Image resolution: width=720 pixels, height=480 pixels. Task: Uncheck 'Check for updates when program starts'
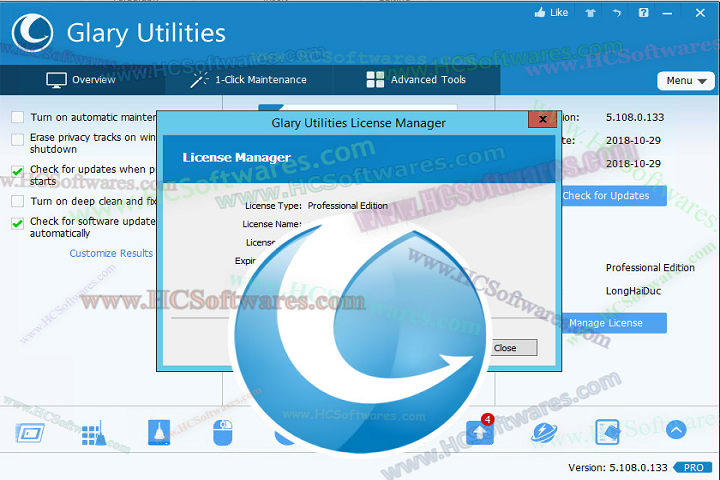pos(17,171)
